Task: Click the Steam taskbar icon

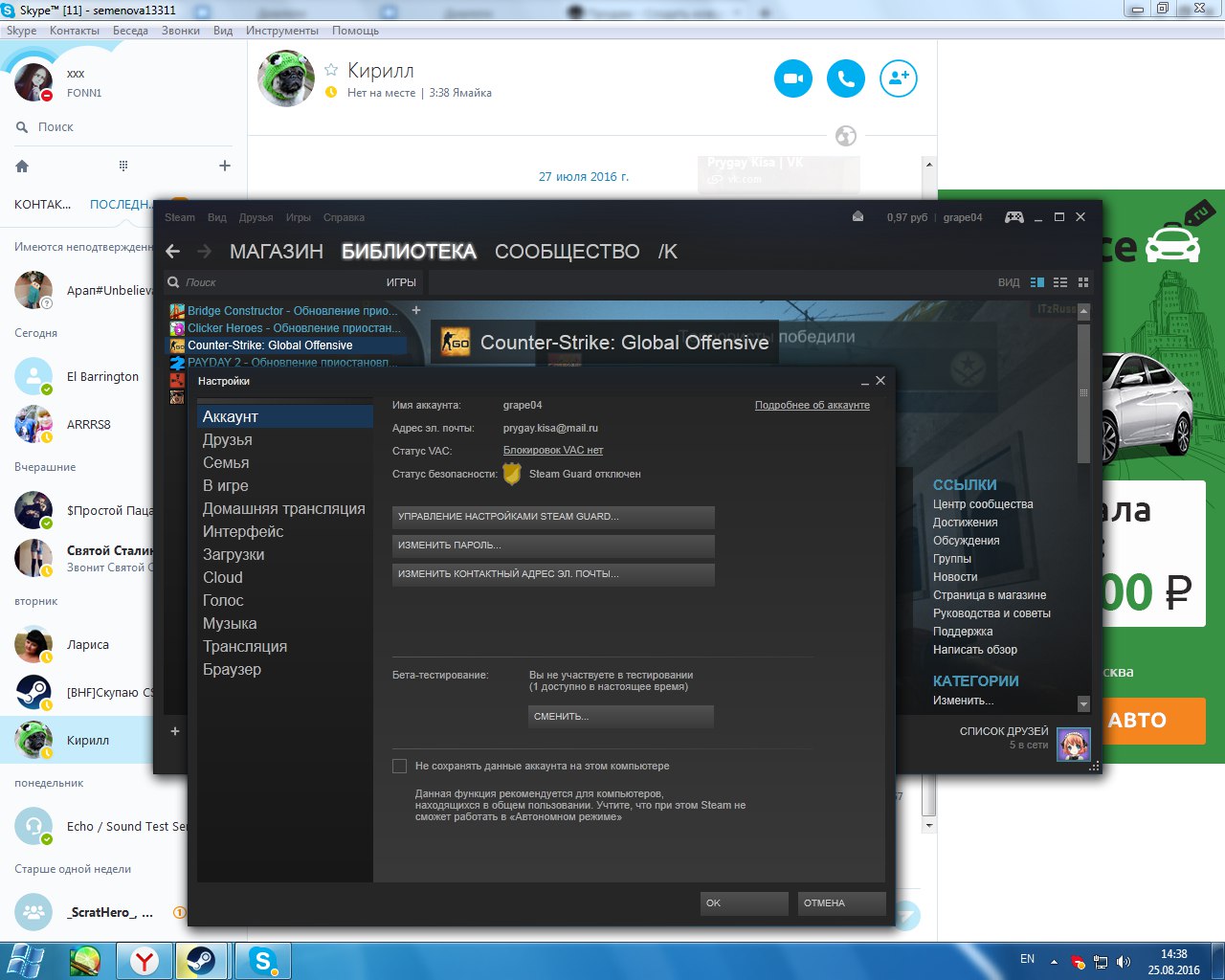Action: click(x=200, y=961)
